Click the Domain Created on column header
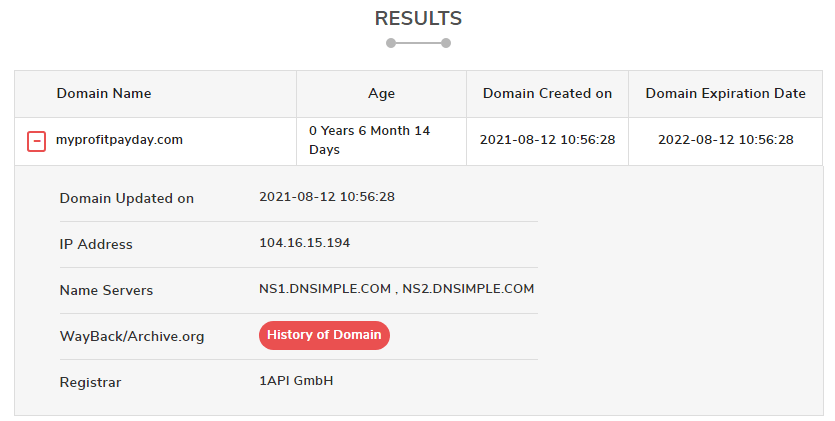The image size is (835, 421). pyautogui.click(x=547, y=94)
